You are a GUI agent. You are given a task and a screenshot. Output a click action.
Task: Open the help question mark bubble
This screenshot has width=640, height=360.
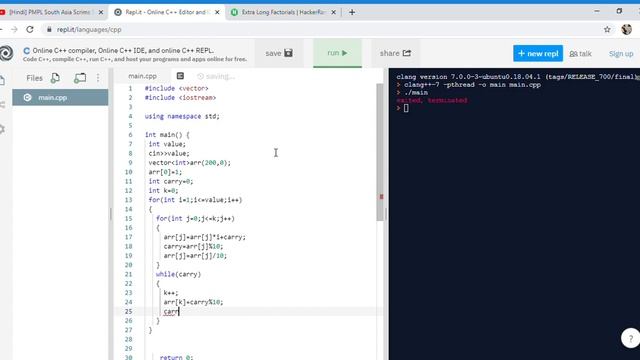(x=630, y=338)
